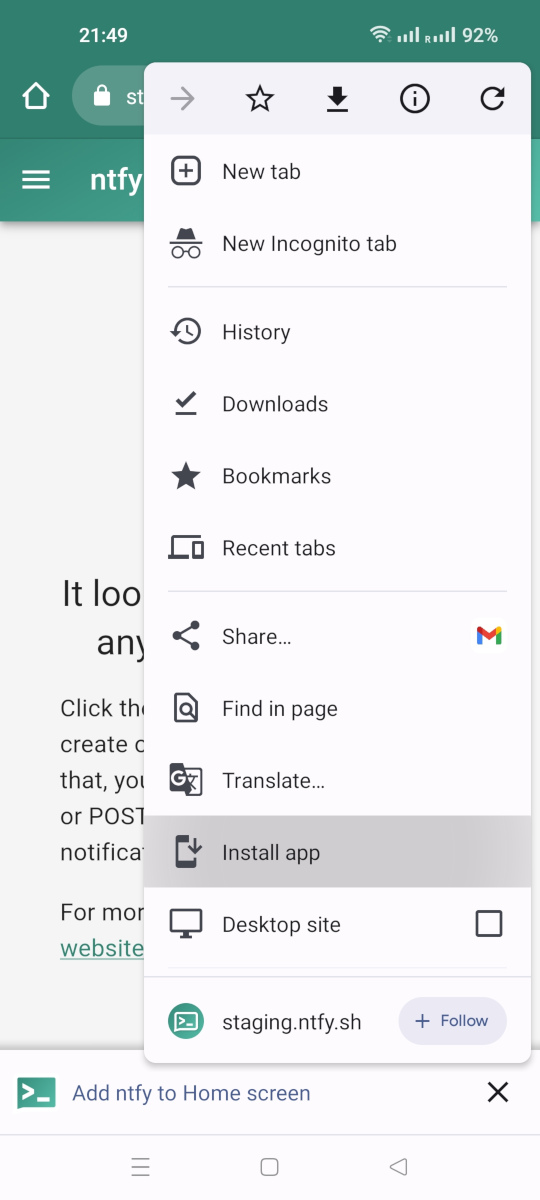Tap Add ntfy to Home screen
Image resolution: width=540 pixels, height=1200 pixels.
pyautogui.click(x=191, y=1093)
